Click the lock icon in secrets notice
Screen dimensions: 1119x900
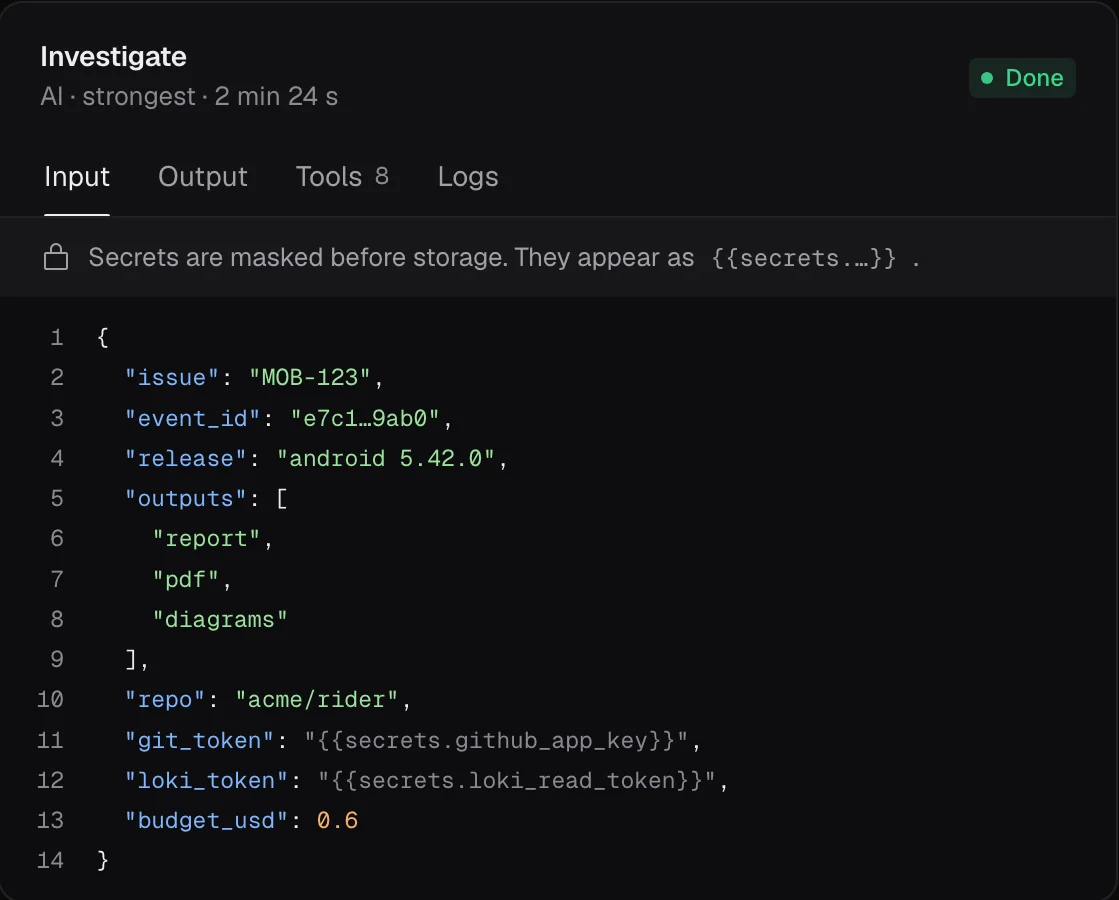[56, 257]
